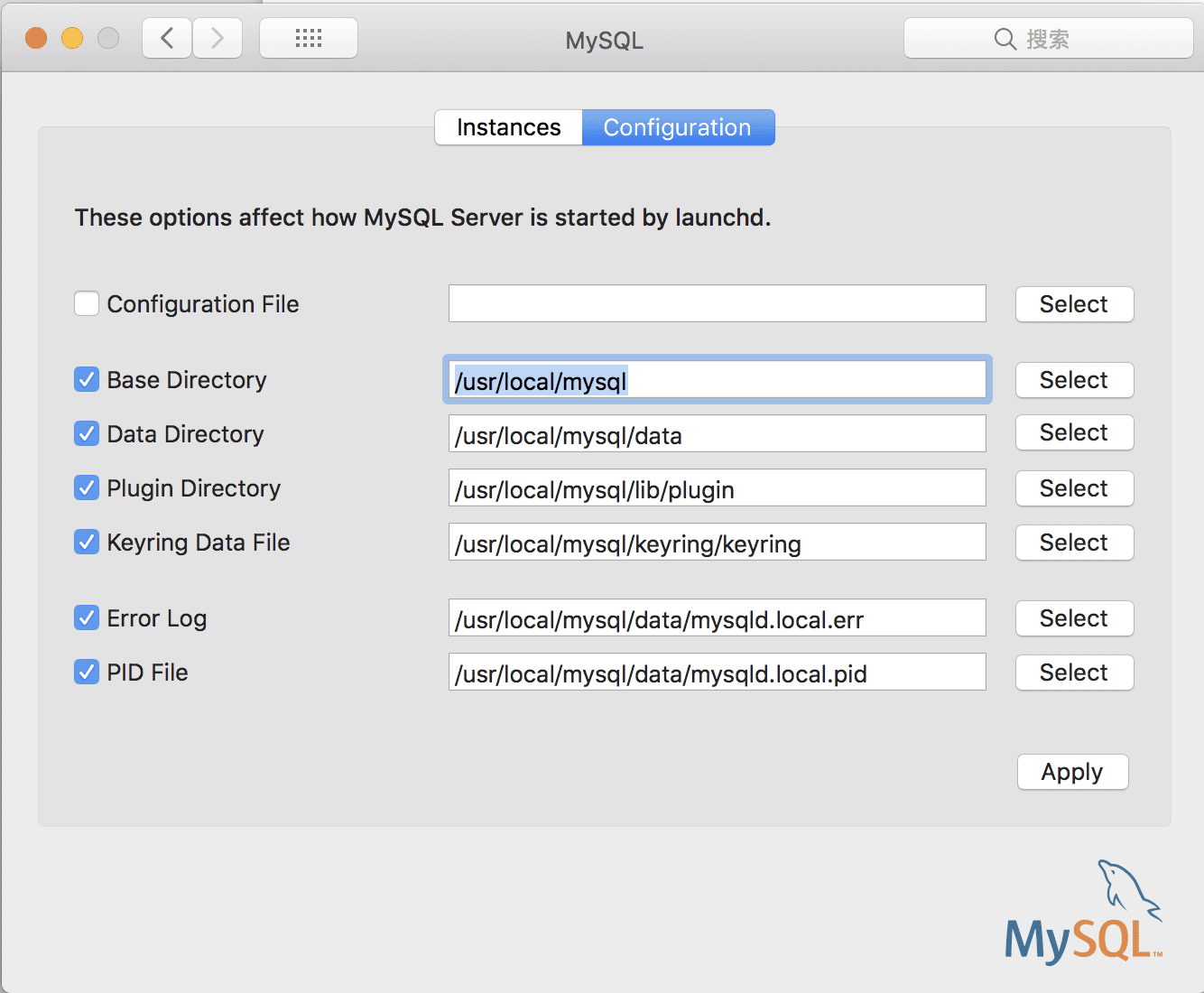Click the forward navigation arrow

click(218, 39)
